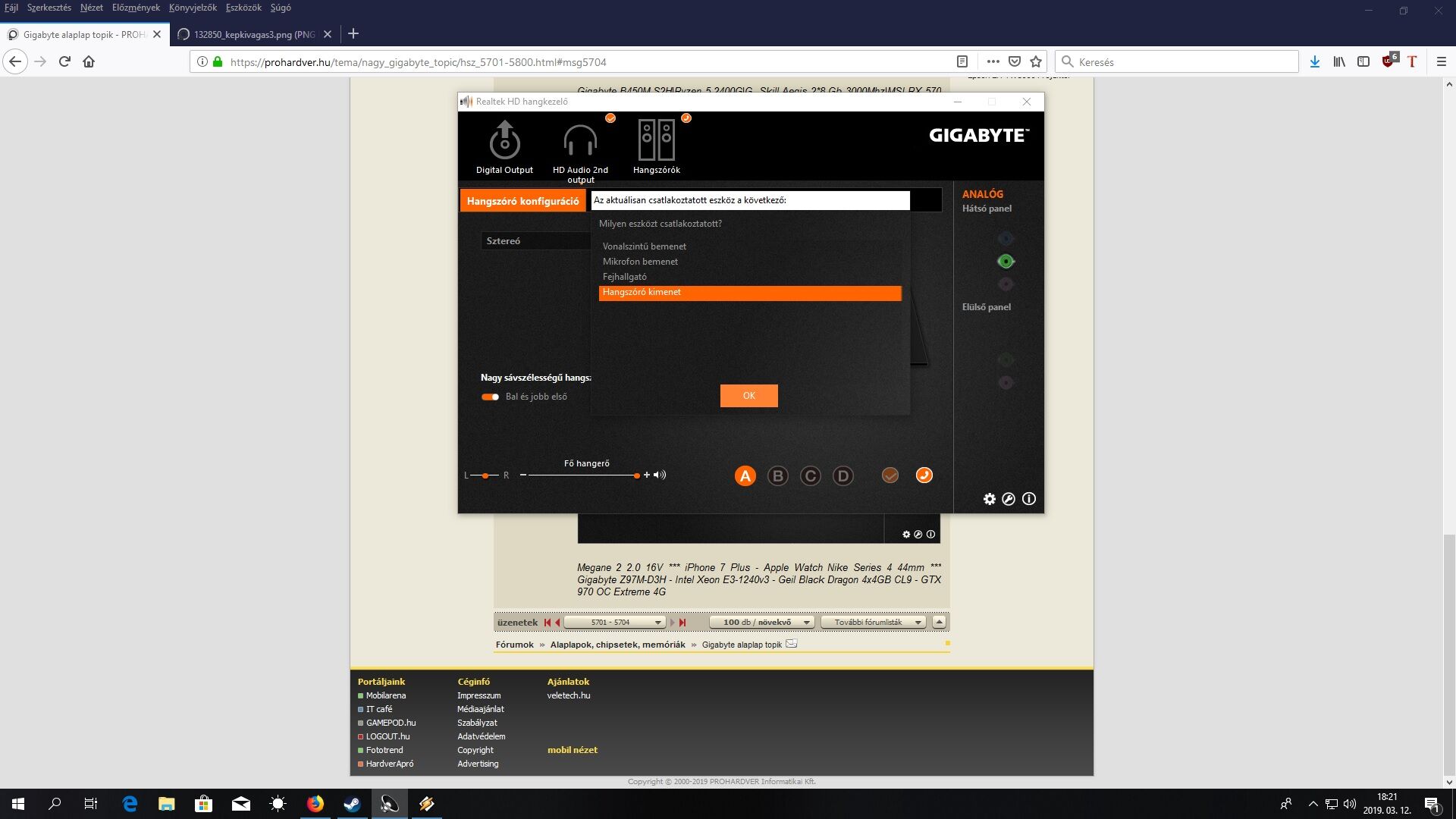Select sound preset C

pyautogui.click(x=811, y=476)
